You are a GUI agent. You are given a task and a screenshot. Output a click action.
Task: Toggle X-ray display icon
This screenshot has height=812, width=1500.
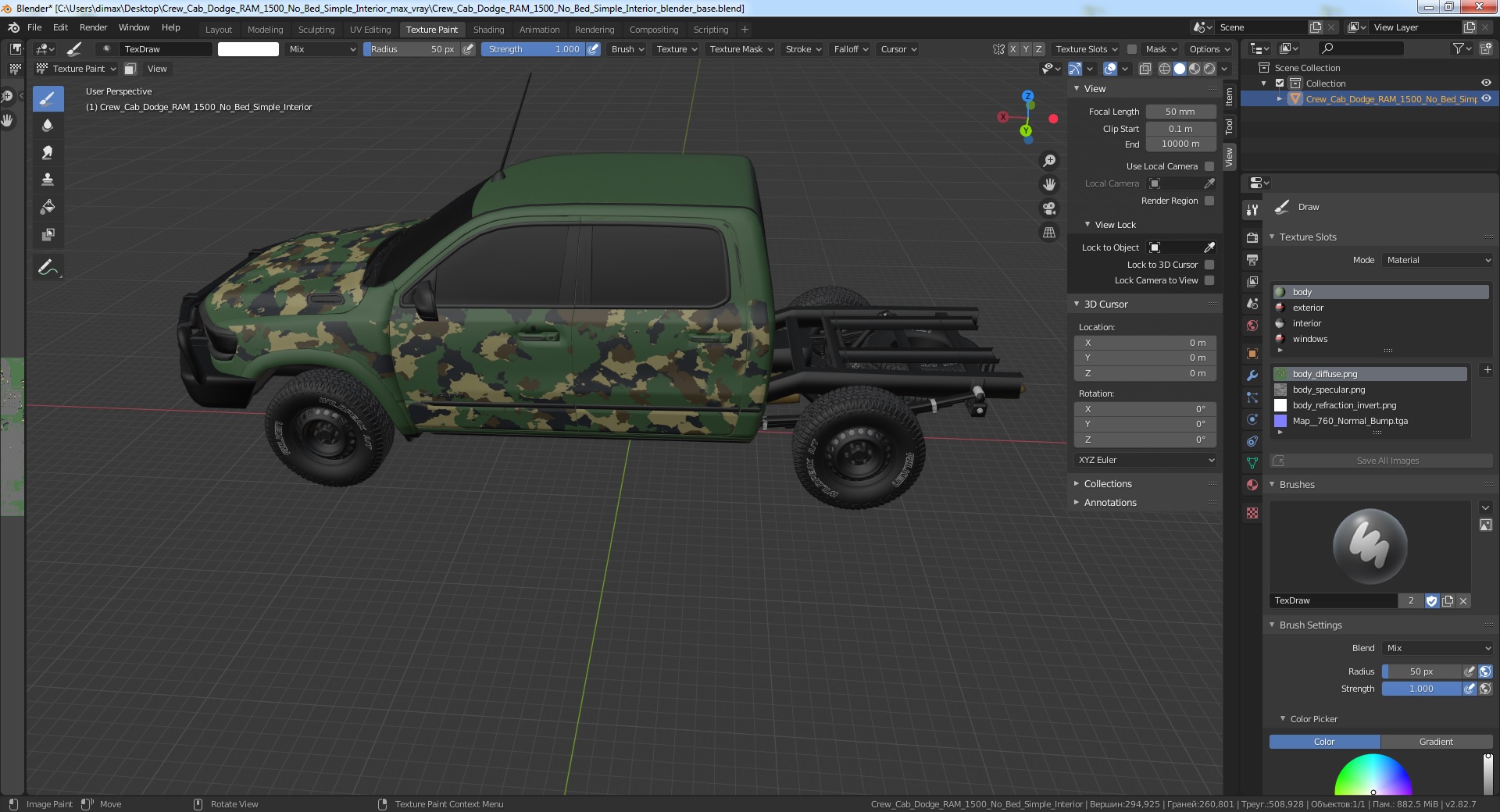pyautogui.click(x=1145, y=69)
